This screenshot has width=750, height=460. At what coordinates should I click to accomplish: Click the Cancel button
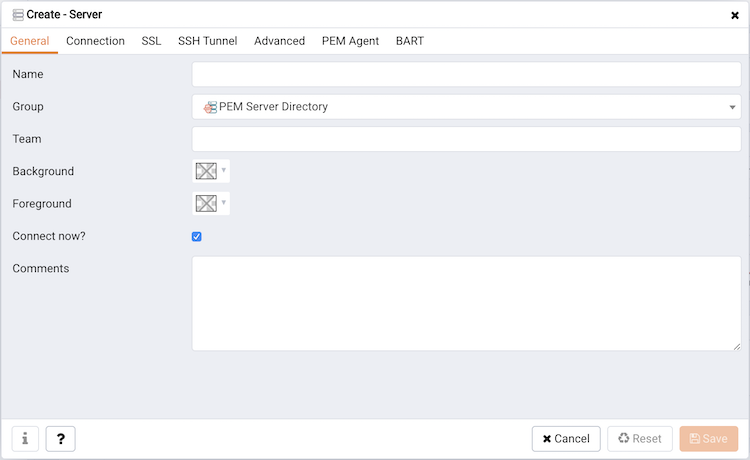click(566, 438)
